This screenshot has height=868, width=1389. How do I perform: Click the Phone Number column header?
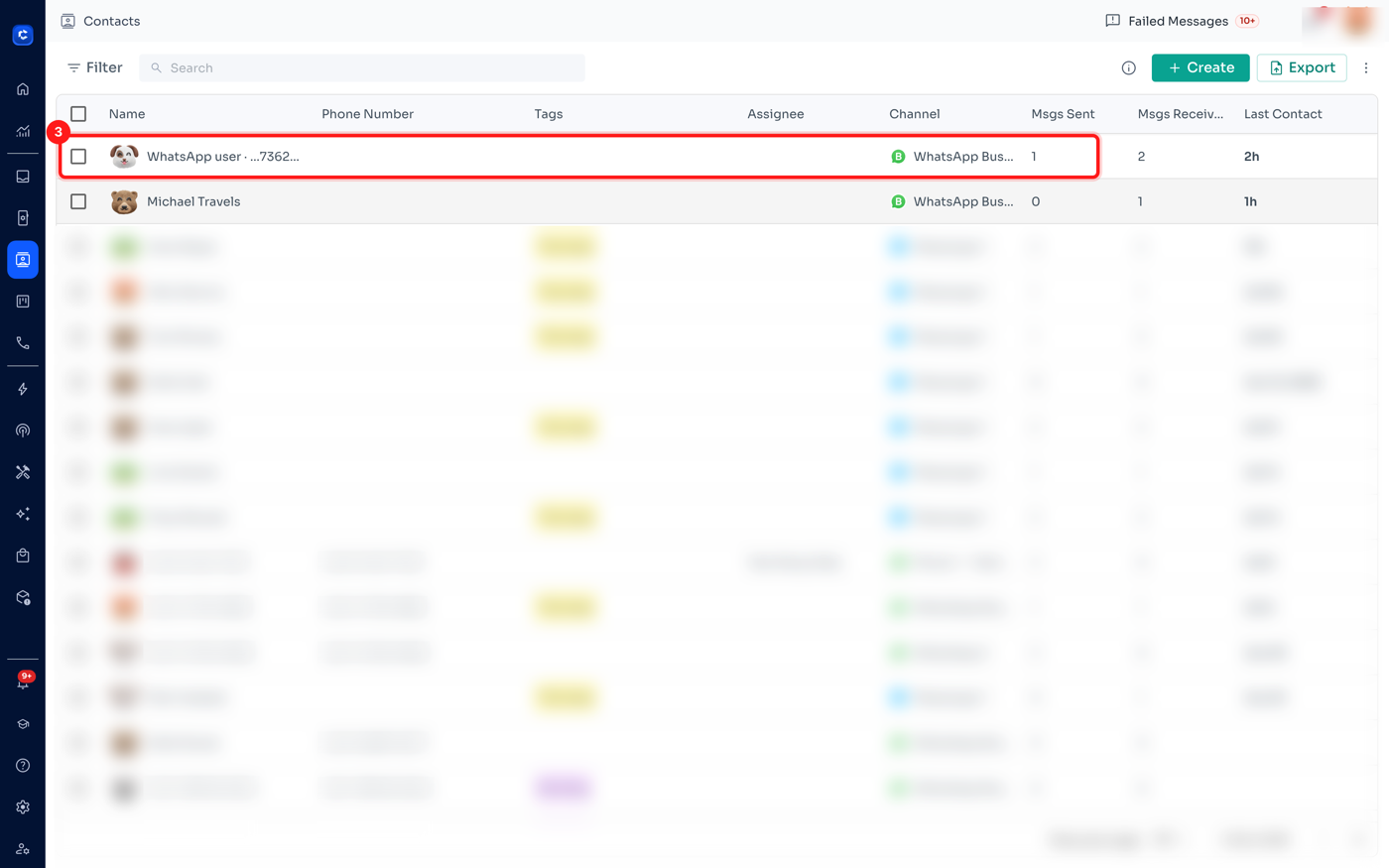(367, 114)
